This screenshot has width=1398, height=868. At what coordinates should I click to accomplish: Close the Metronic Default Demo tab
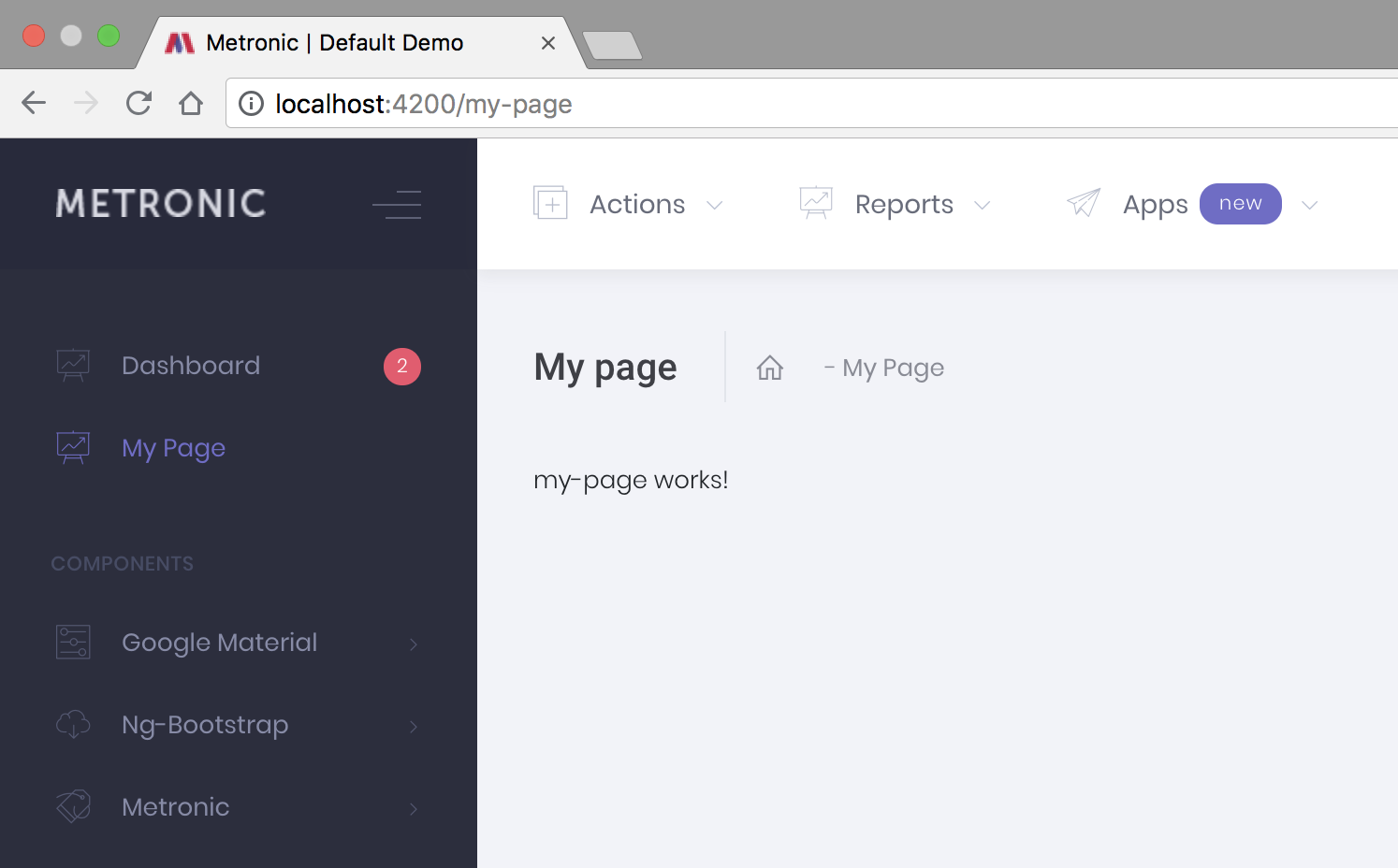pos(548,43)
